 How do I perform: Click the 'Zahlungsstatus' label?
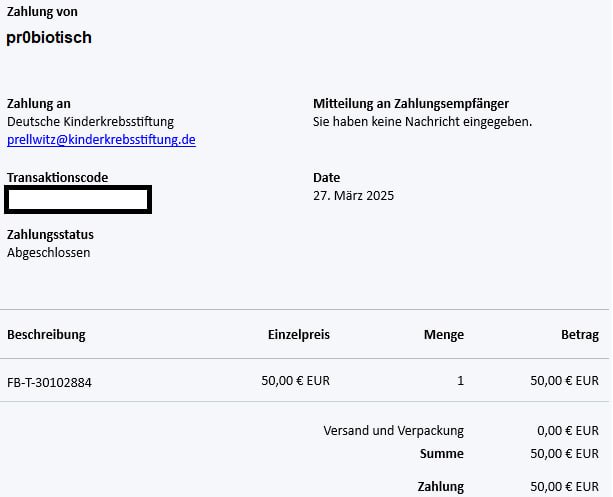click(50, 234)
